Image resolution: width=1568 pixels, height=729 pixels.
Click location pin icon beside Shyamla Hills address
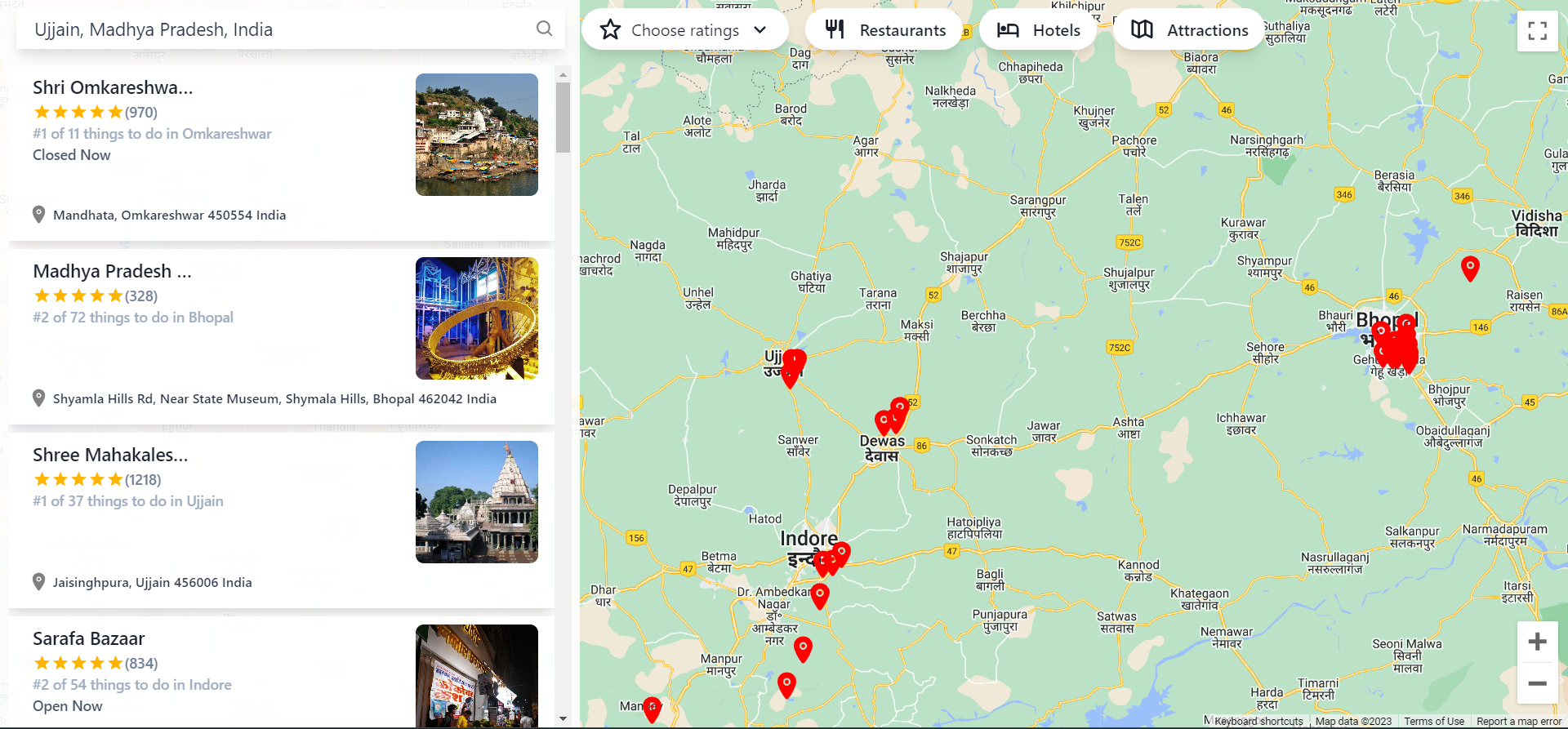(38, 398)
